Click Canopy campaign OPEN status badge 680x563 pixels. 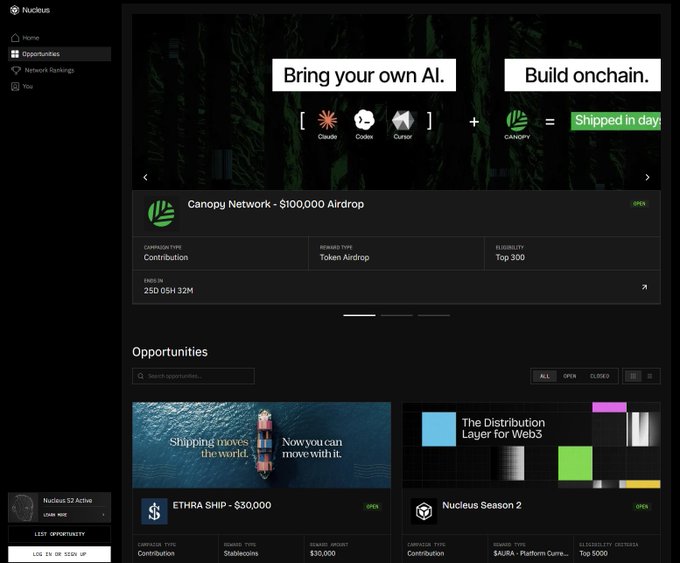[x=639, y=203]
